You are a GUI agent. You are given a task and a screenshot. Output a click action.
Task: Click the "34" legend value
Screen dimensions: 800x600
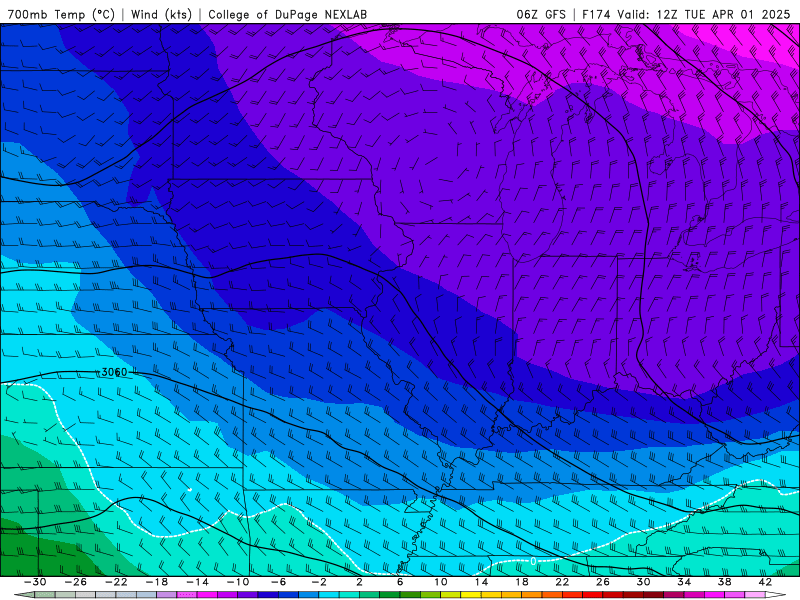pos(684,582)
